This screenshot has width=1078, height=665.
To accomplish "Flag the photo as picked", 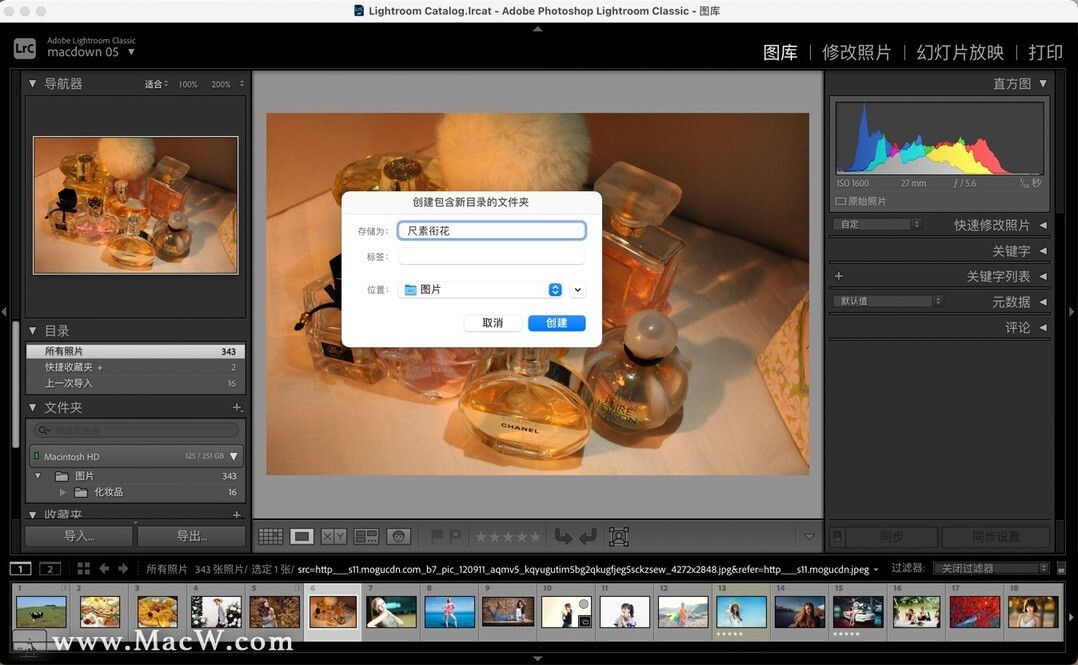I will point(437,536).
